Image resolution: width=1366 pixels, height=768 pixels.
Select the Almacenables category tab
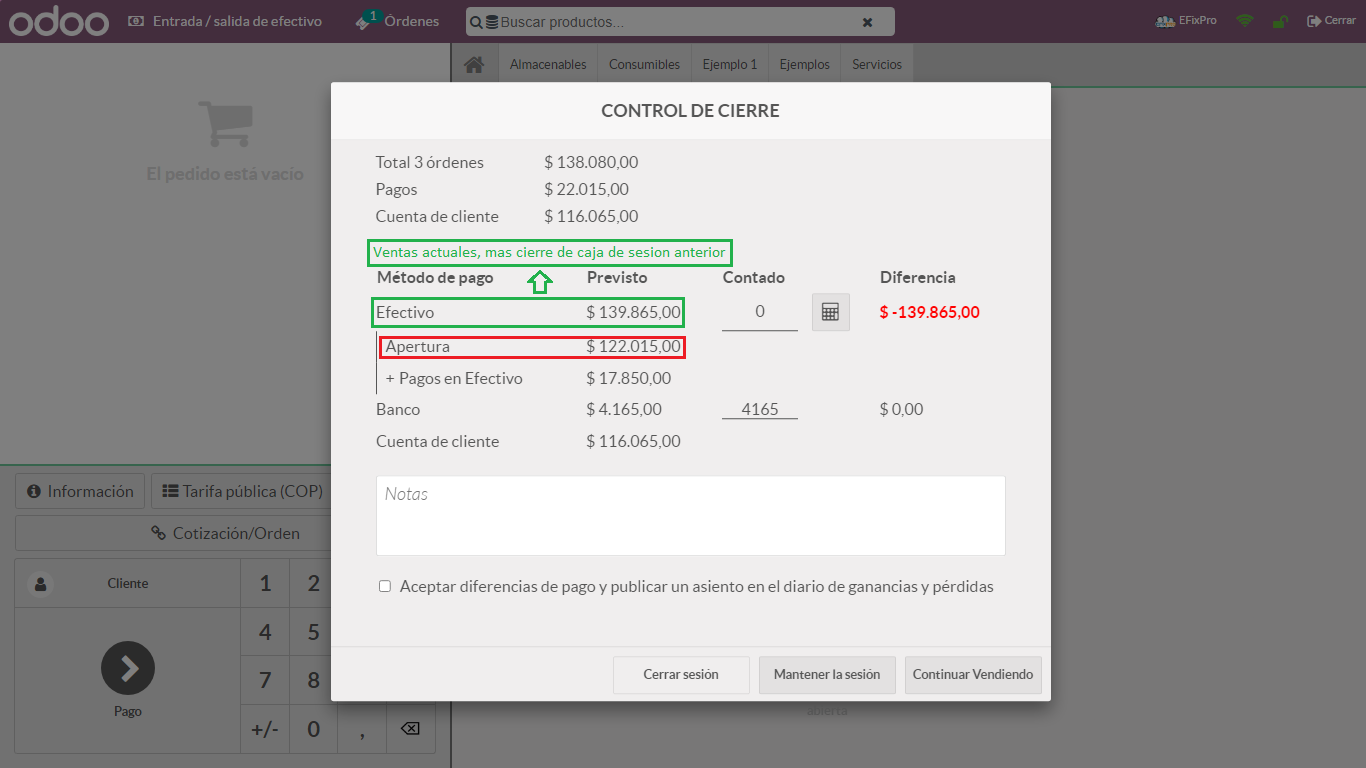tap(548, 64)
